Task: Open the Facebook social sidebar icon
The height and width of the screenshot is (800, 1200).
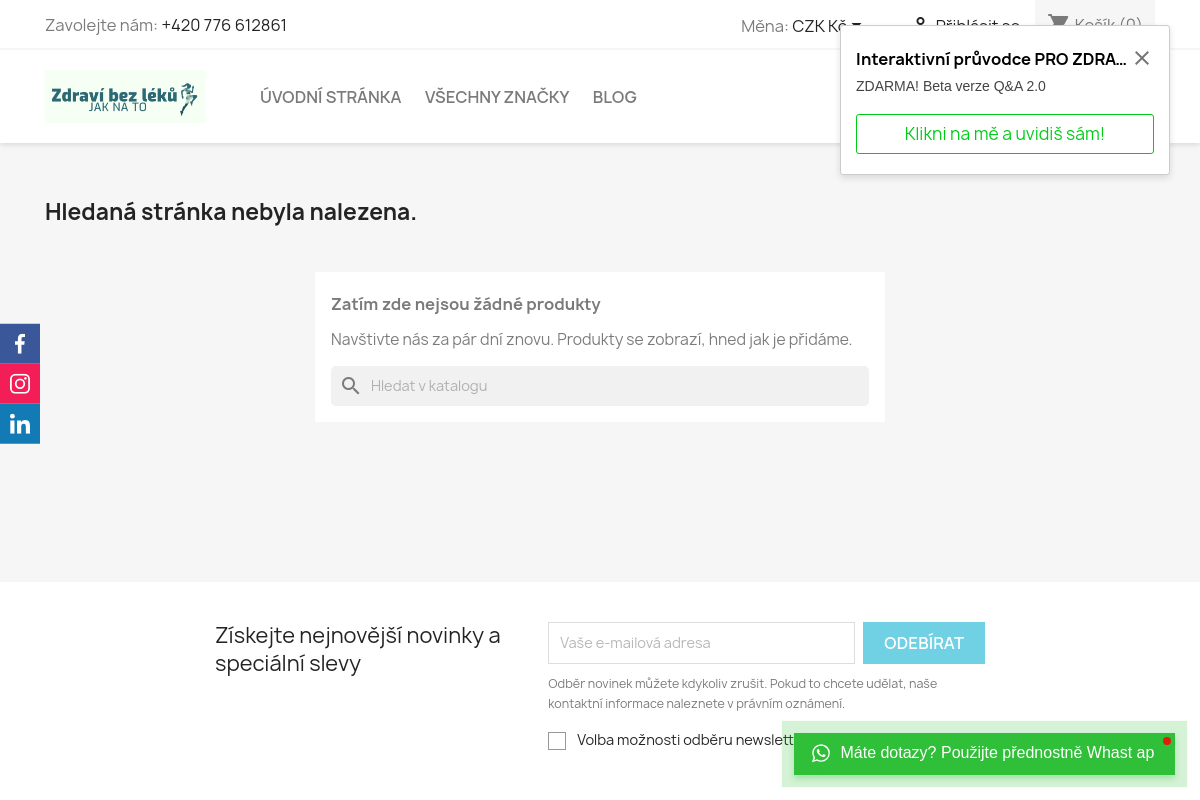Action: (x=20, y=344)
